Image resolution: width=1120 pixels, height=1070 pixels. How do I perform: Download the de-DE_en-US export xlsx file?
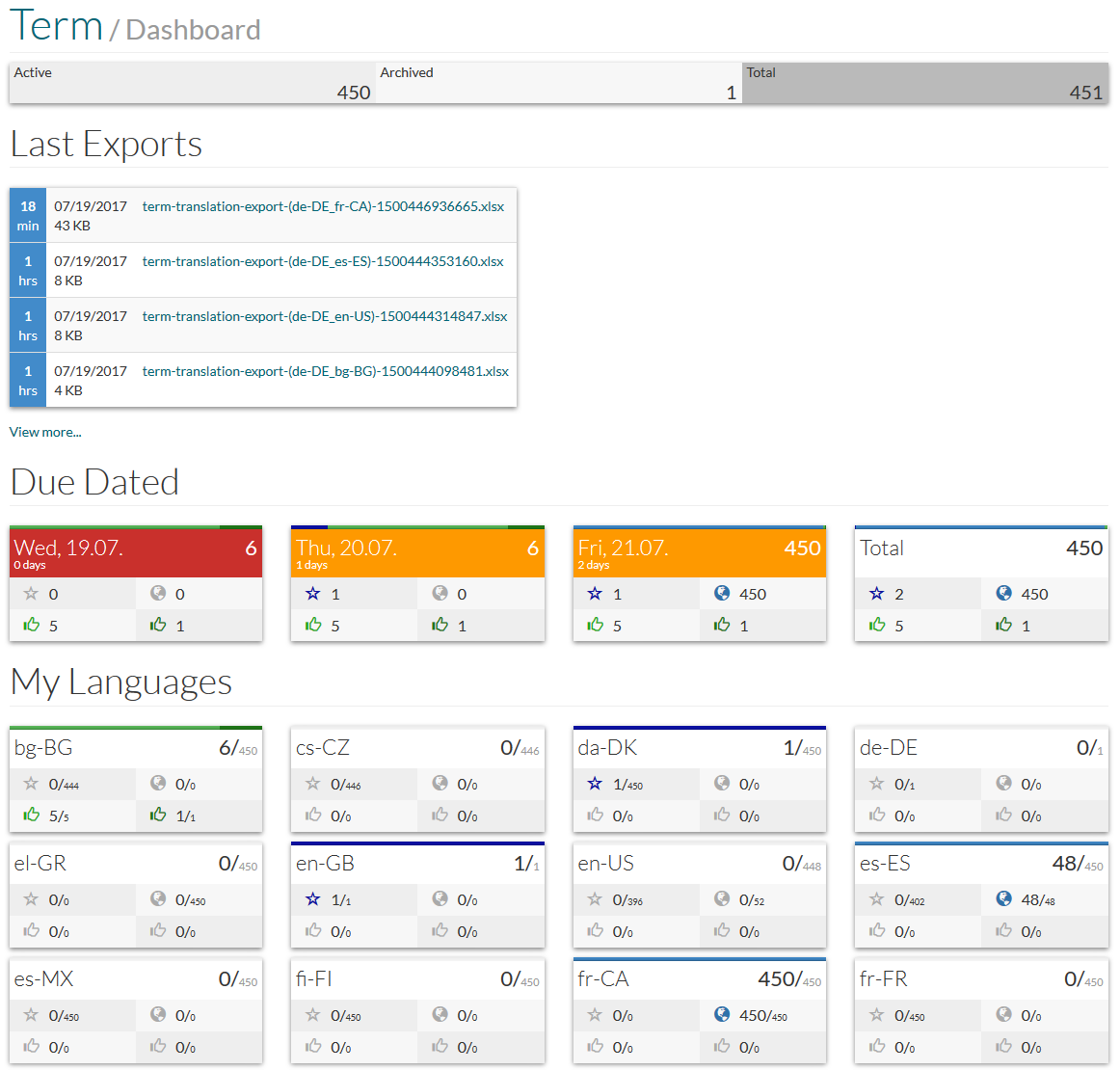pos(324,316)
